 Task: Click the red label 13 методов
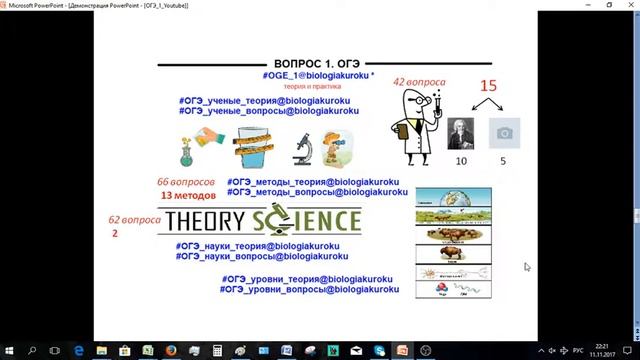188,196
